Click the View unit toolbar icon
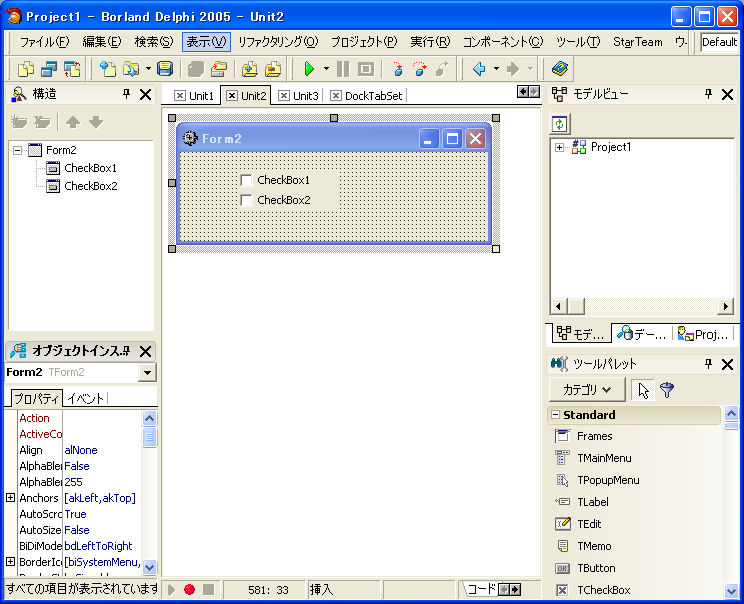Image resolution: width=744 pixels, height=604 pixels. pyautogui.click(x=26, y=69)
